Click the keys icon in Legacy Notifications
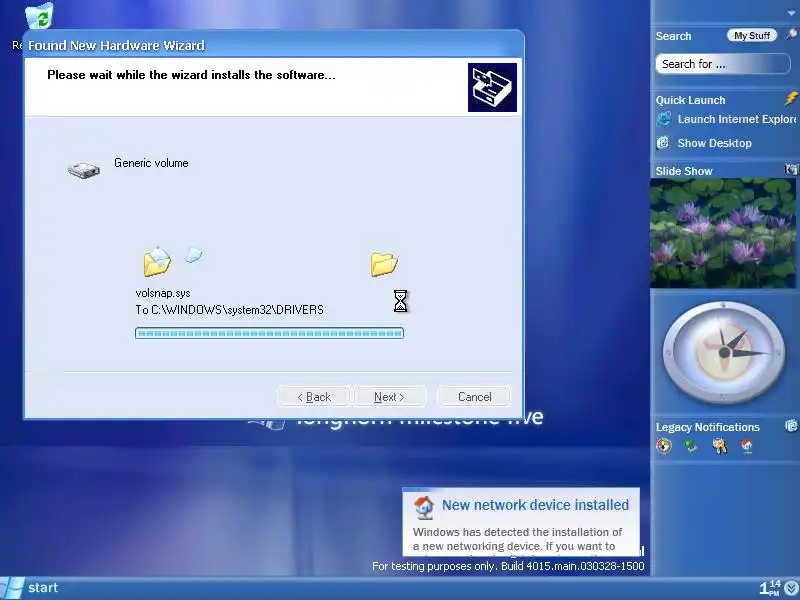Screen dimensions: 800x600 point(719,446)
